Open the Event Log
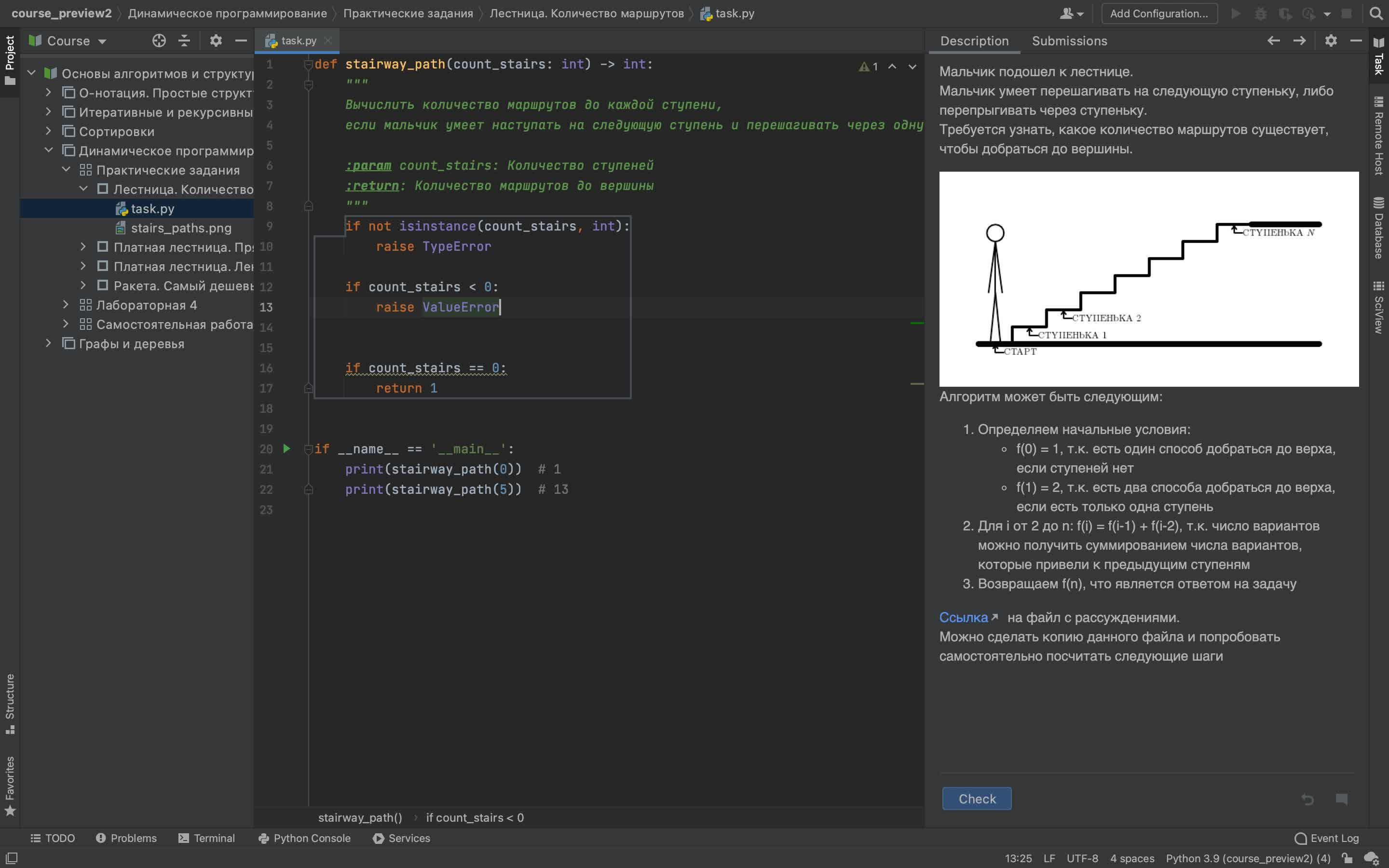Screen dimensions: 1389x868 pos(1327,838)
